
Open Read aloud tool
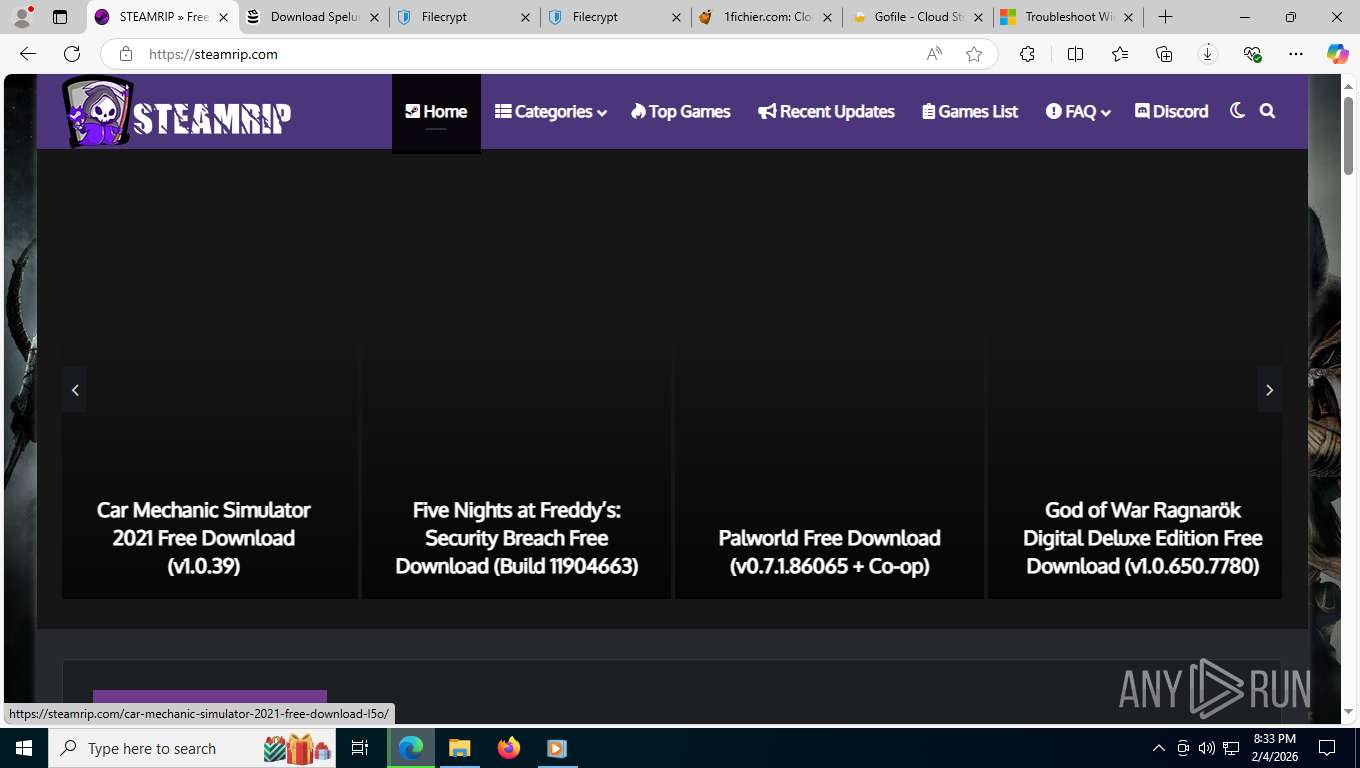(x=934, y=54)
